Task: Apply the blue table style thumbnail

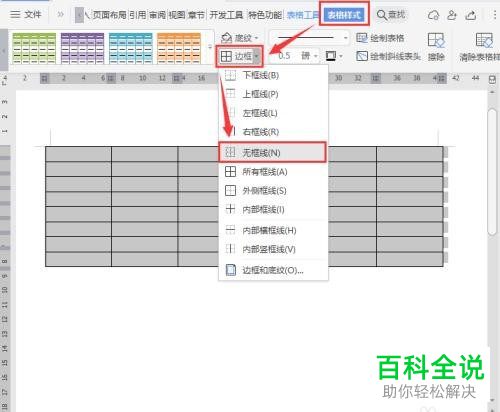Action: click(x=131, y=48)
